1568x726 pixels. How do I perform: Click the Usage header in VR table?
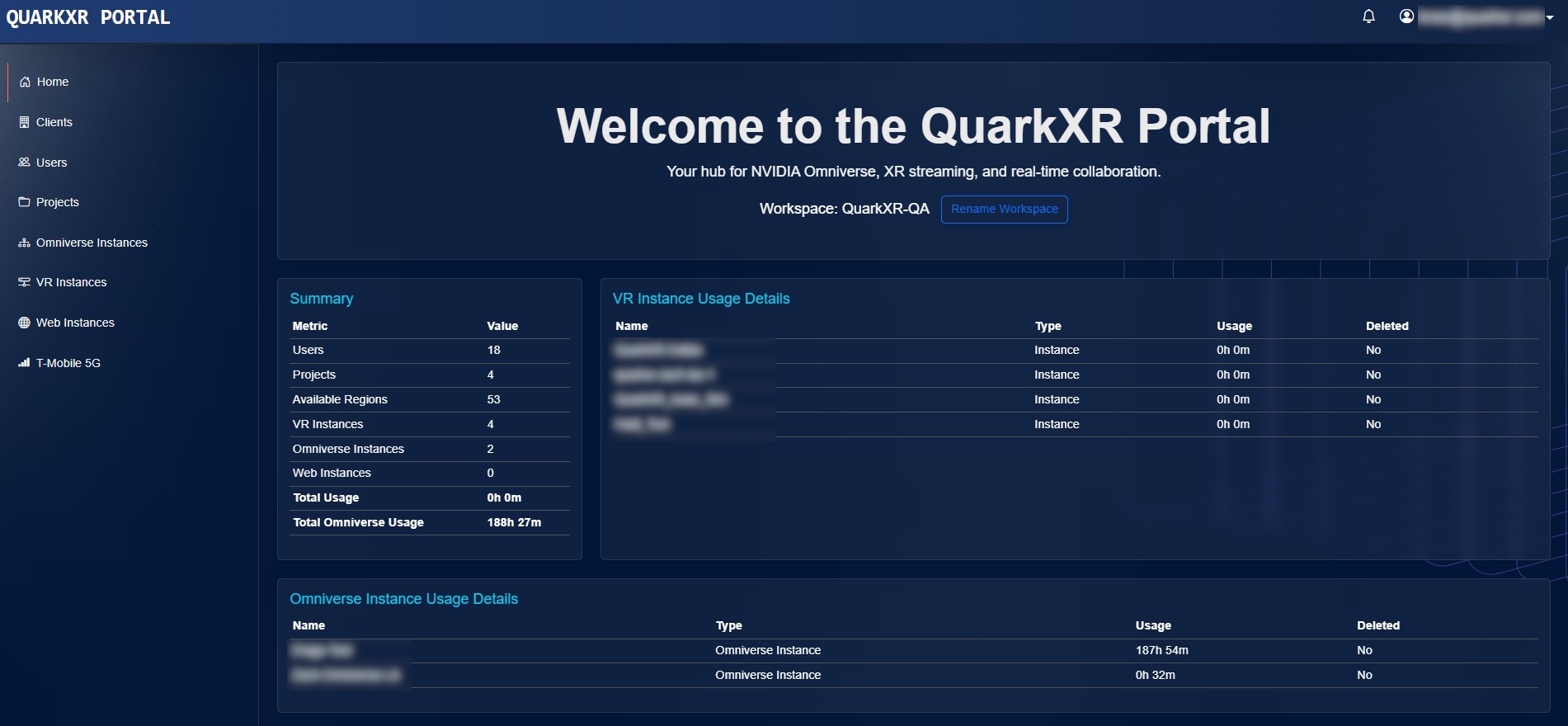point(1235,326)
